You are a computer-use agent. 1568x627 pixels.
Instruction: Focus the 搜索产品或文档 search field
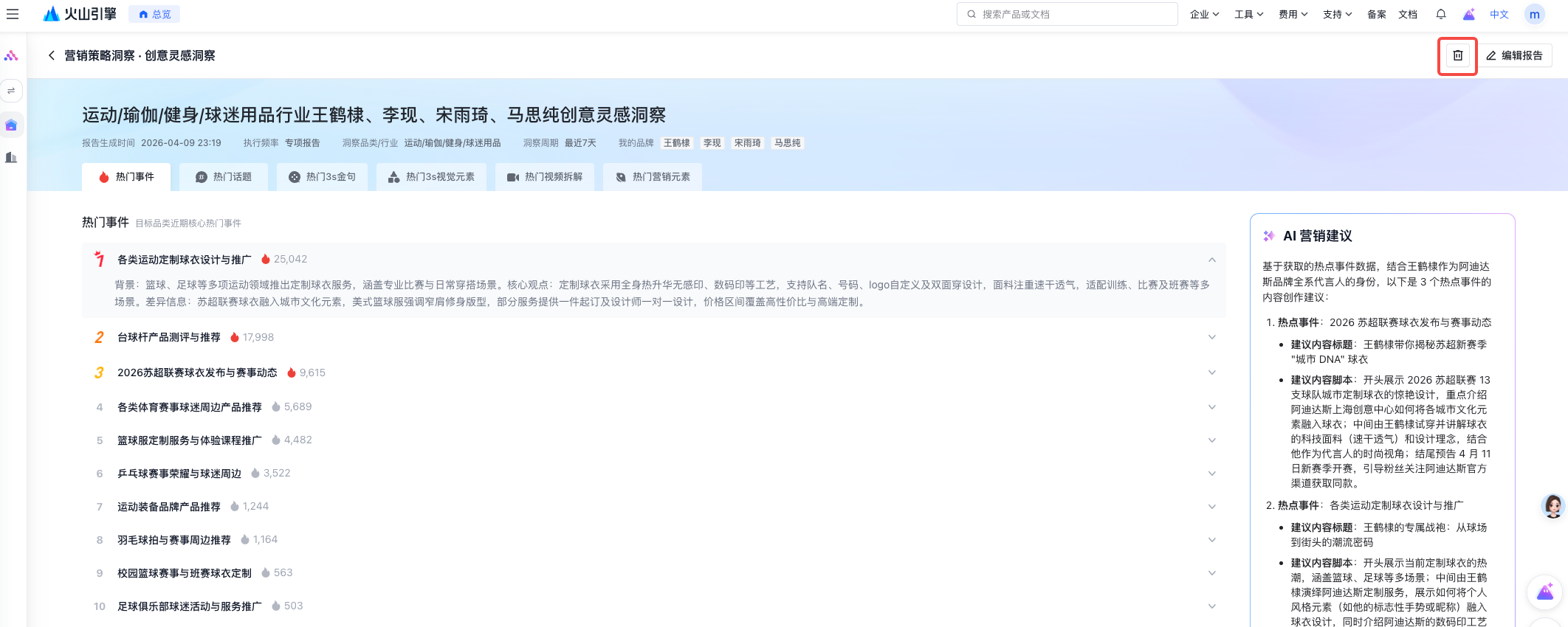coord(1067,14)
